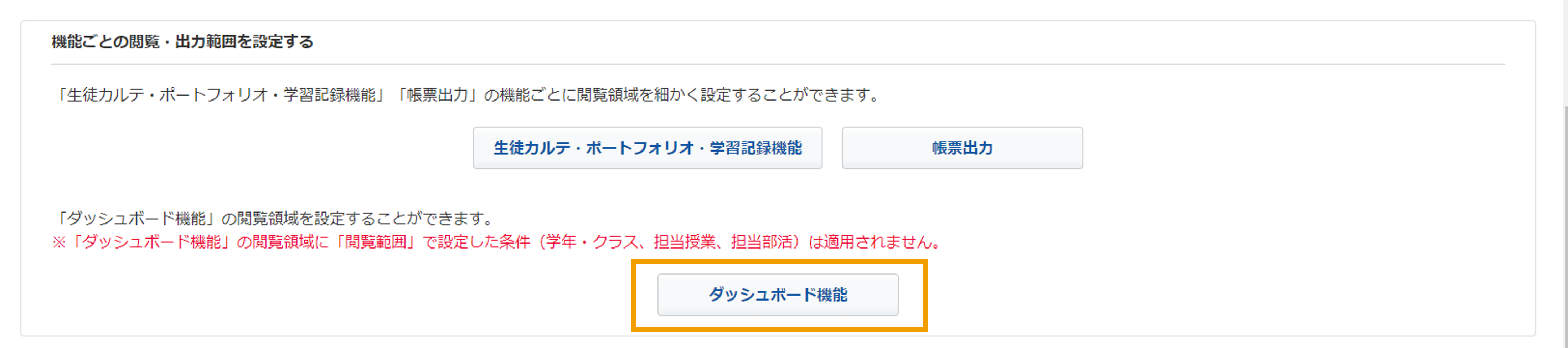
Task: Click the 帳票出力 button
Action: [x=962, y=148]
